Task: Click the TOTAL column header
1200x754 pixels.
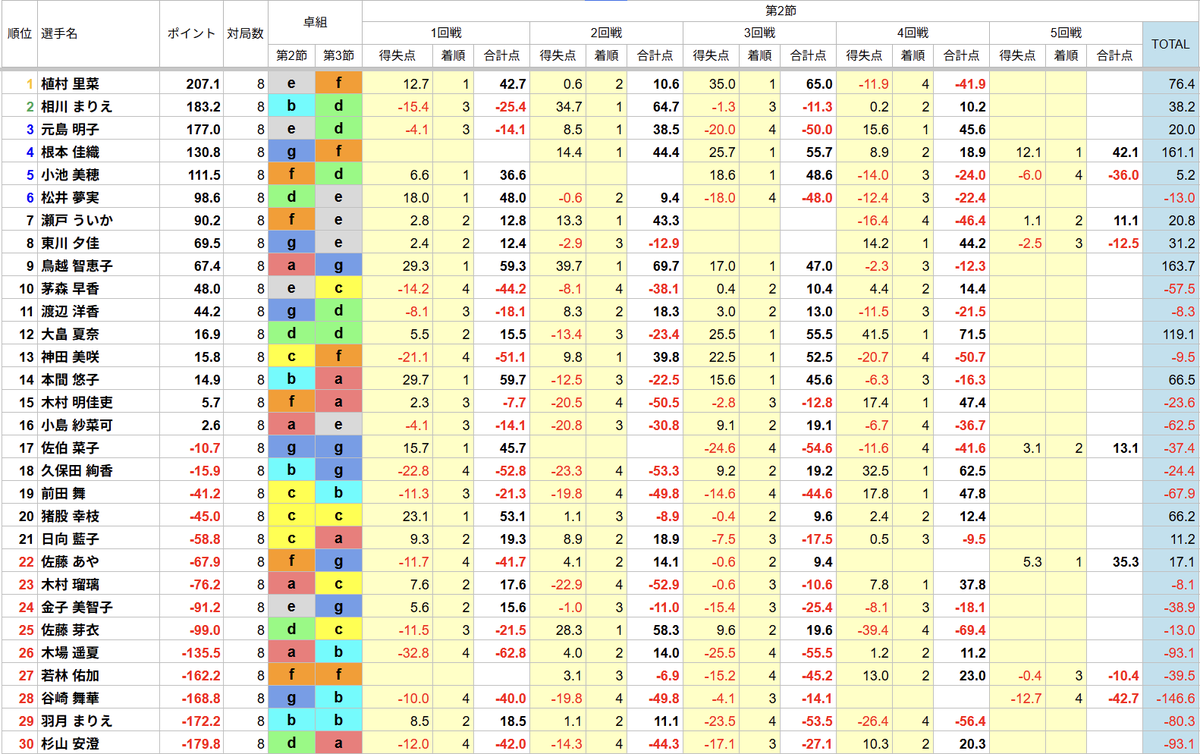Action: coord(1170,44)
